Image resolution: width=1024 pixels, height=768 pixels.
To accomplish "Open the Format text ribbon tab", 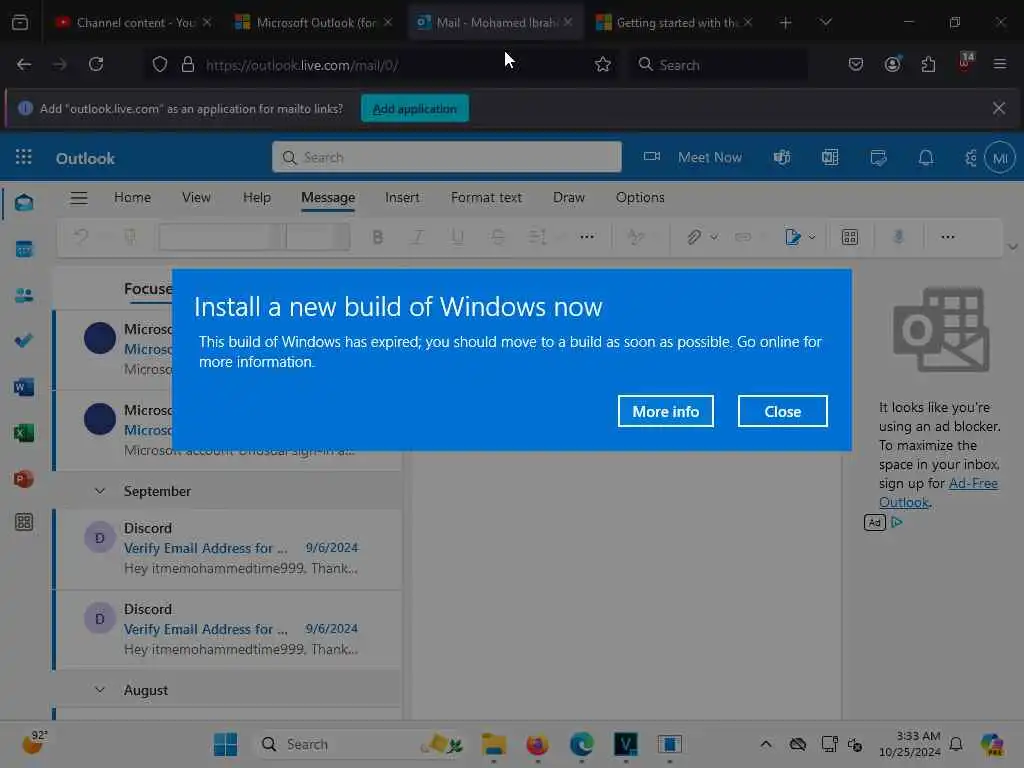I will [x=487, y=197].
